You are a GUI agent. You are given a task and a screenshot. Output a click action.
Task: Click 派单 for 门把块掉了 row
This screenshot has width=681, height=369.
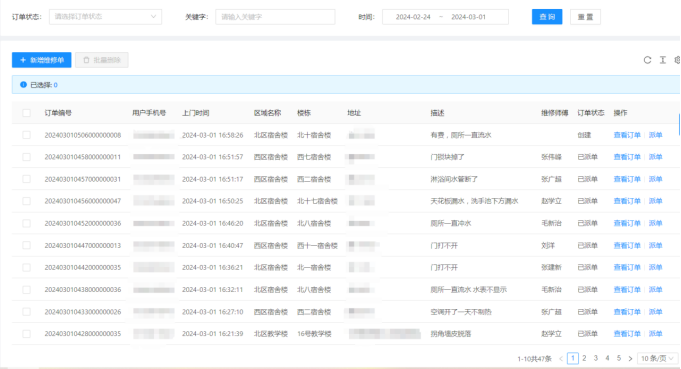coord(655,157)
